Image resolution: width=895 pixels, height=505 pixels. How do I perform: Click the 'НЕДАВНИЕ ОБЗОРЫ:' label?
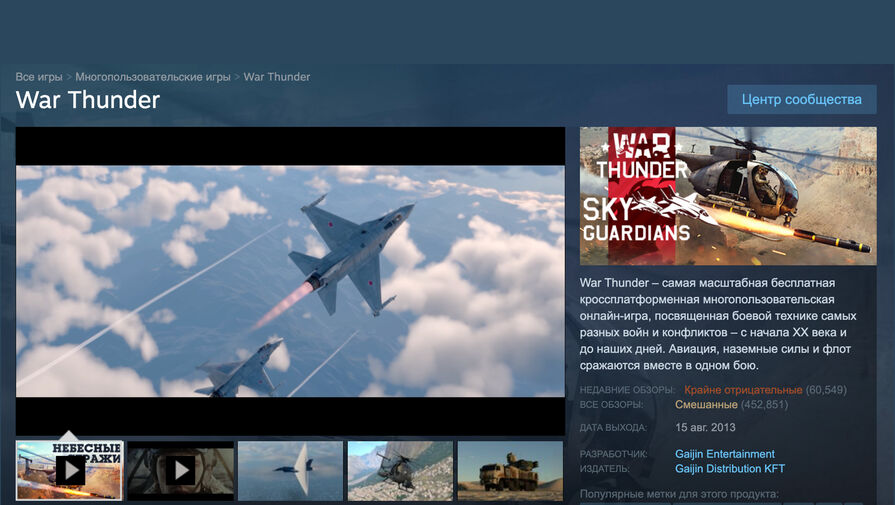pos(627,390)
